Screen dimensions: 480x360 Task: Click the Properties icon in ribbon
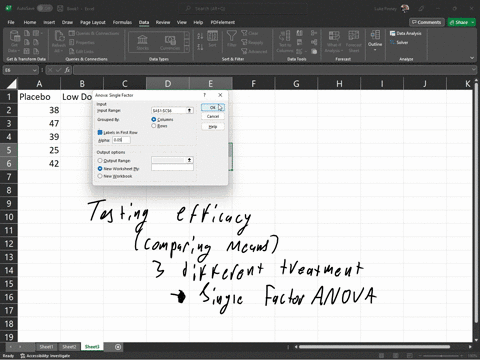click(72, 42)
